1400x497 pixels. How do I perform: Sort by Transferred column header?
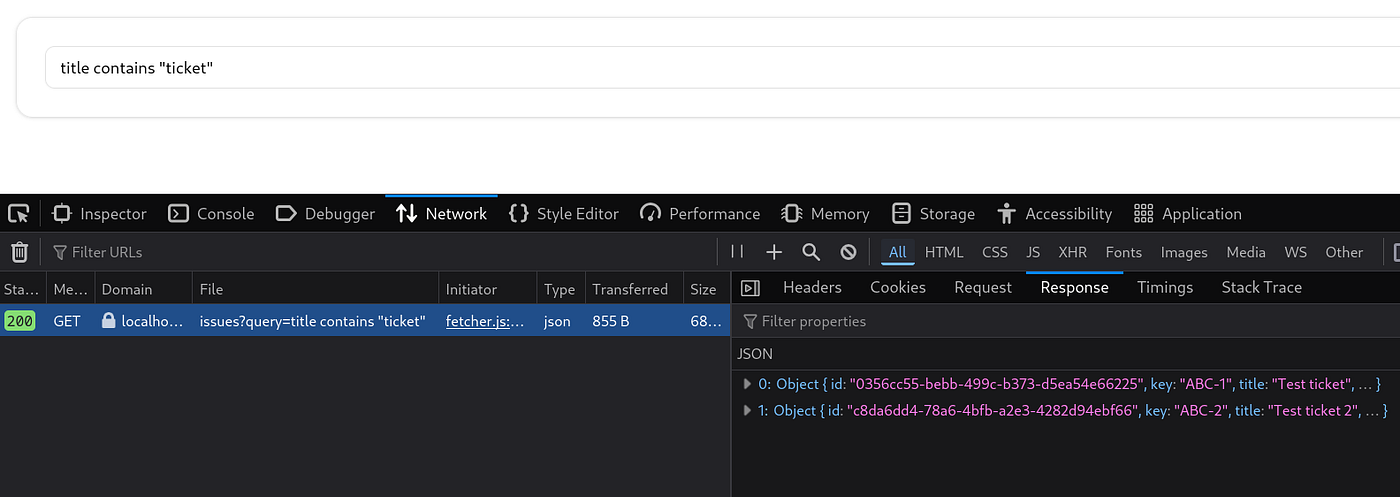[634, 289]
